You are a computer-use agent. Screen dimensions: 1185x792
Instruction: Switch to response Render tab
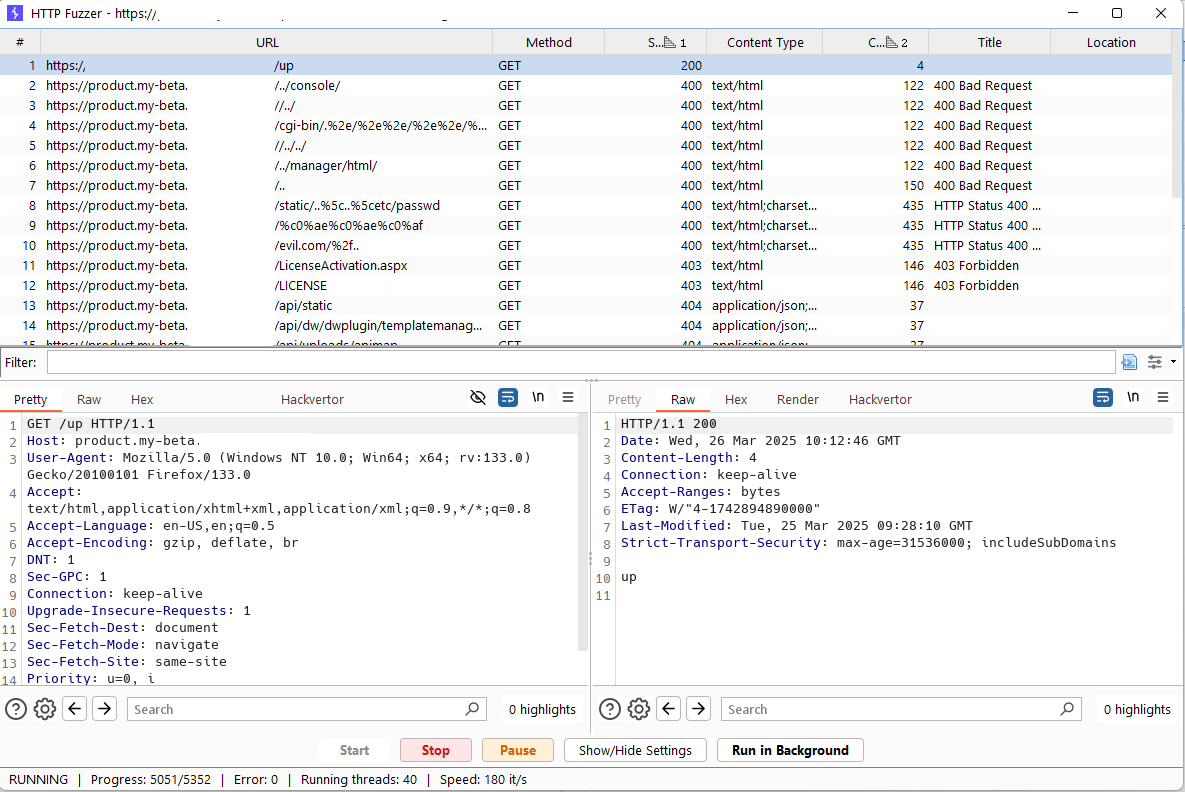click(797, 400)
